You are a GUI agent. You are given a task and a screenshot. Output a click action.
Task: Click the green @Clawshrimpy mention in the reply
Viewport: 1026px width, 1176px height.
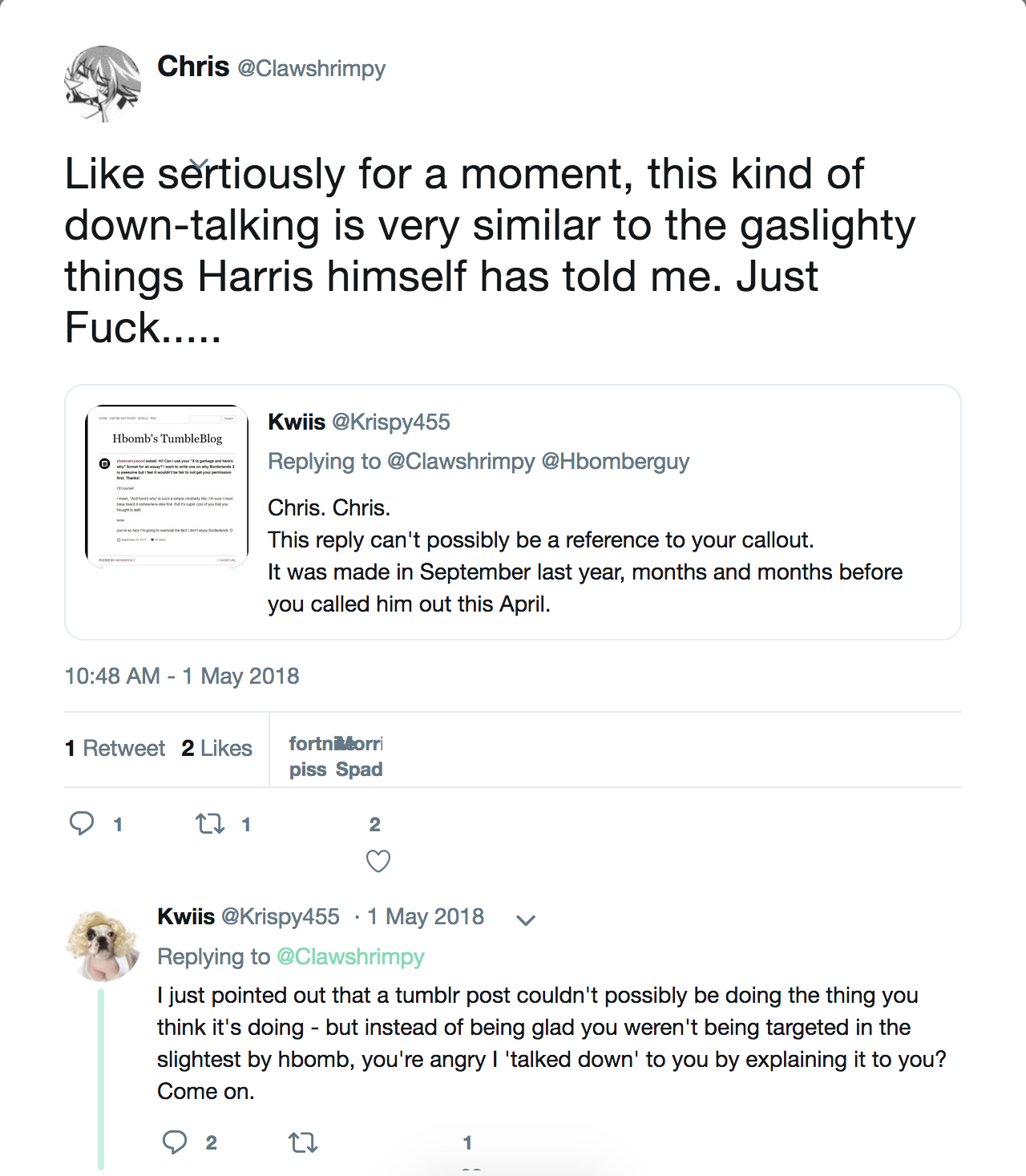(350, 956)
